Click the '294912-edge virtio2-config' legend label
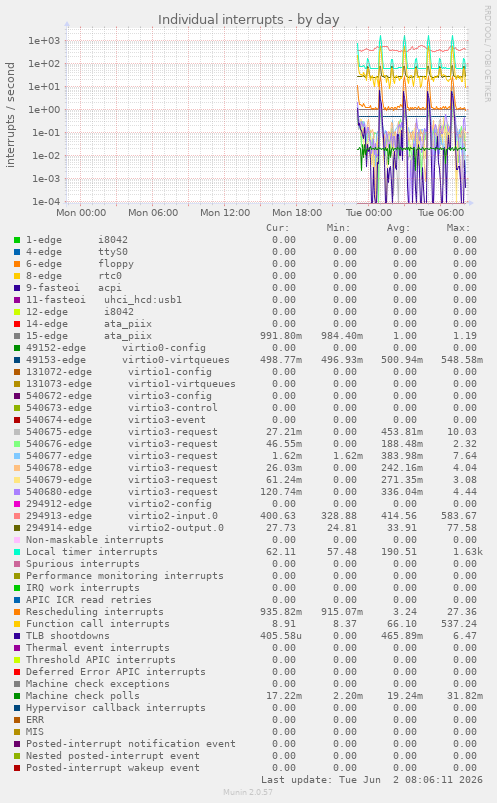The height and width of the screenshot is (803, 497). click(119, 504)
